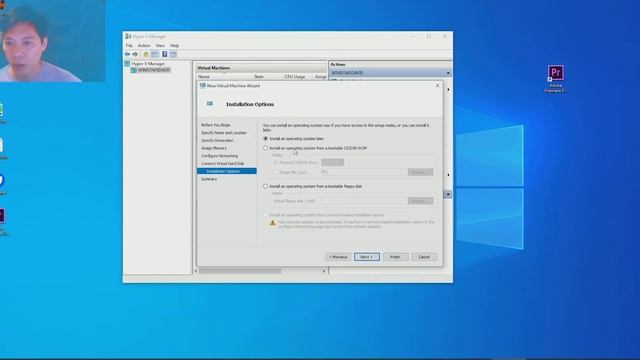Image resolution: width=640 pixels, height=360 pixels.
Task: Go to the Specify Name and Location step
Action: (224, 133)
